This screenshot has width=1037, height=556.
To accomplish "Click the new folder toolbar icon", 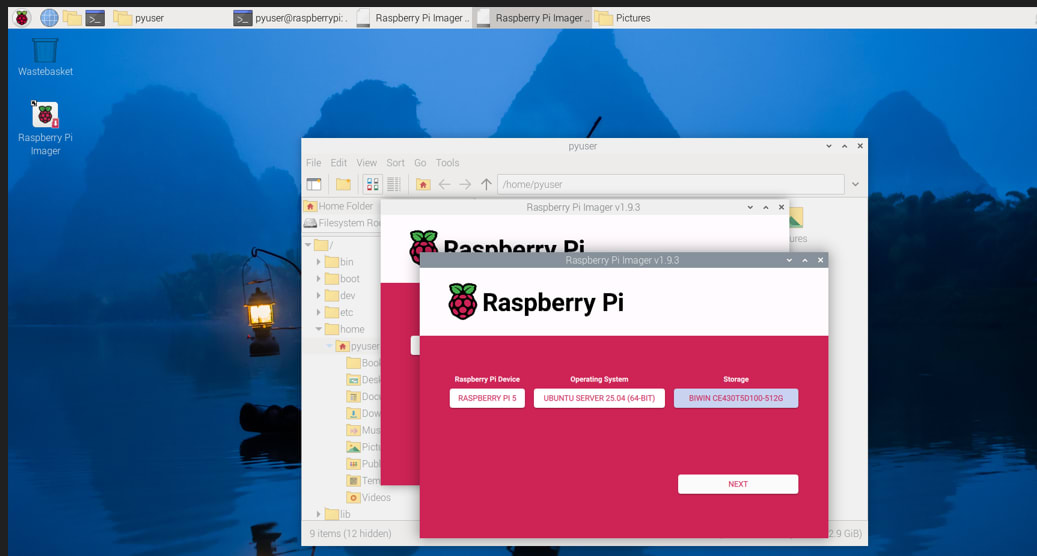I will [x=343, y=184].
